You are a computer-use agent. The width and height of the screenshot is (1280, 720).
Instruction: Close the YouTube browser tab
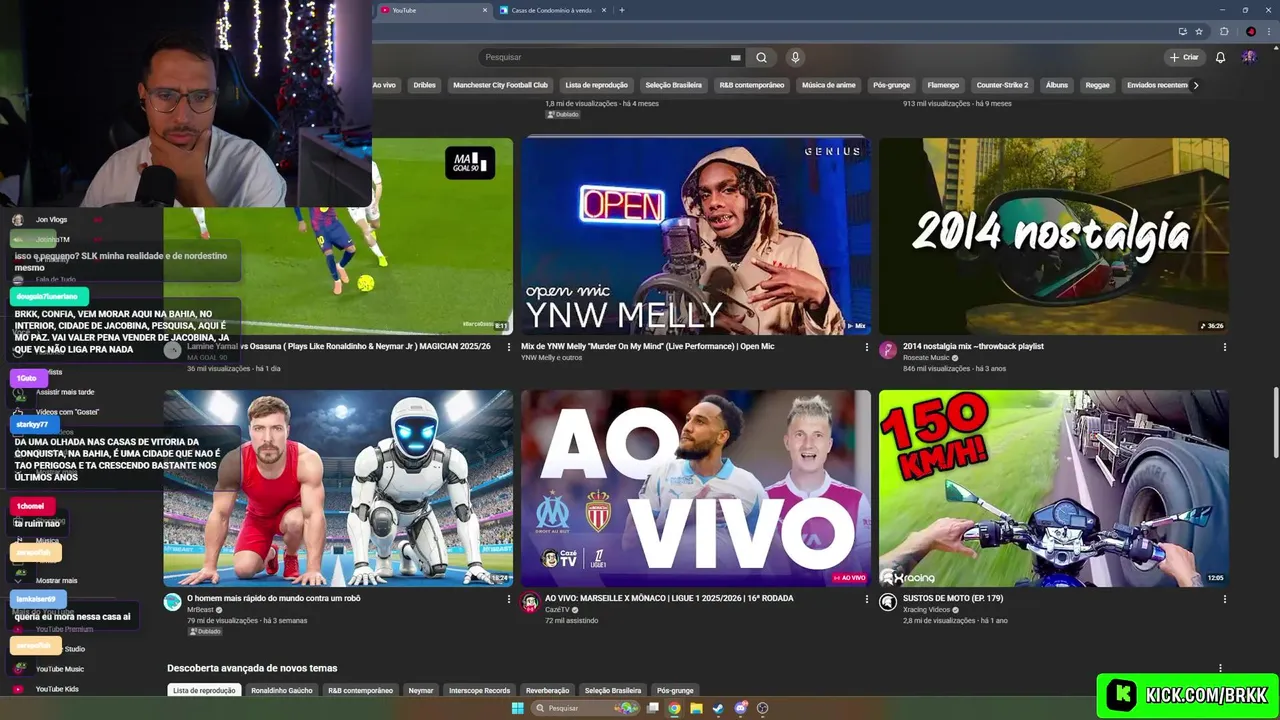485,10
